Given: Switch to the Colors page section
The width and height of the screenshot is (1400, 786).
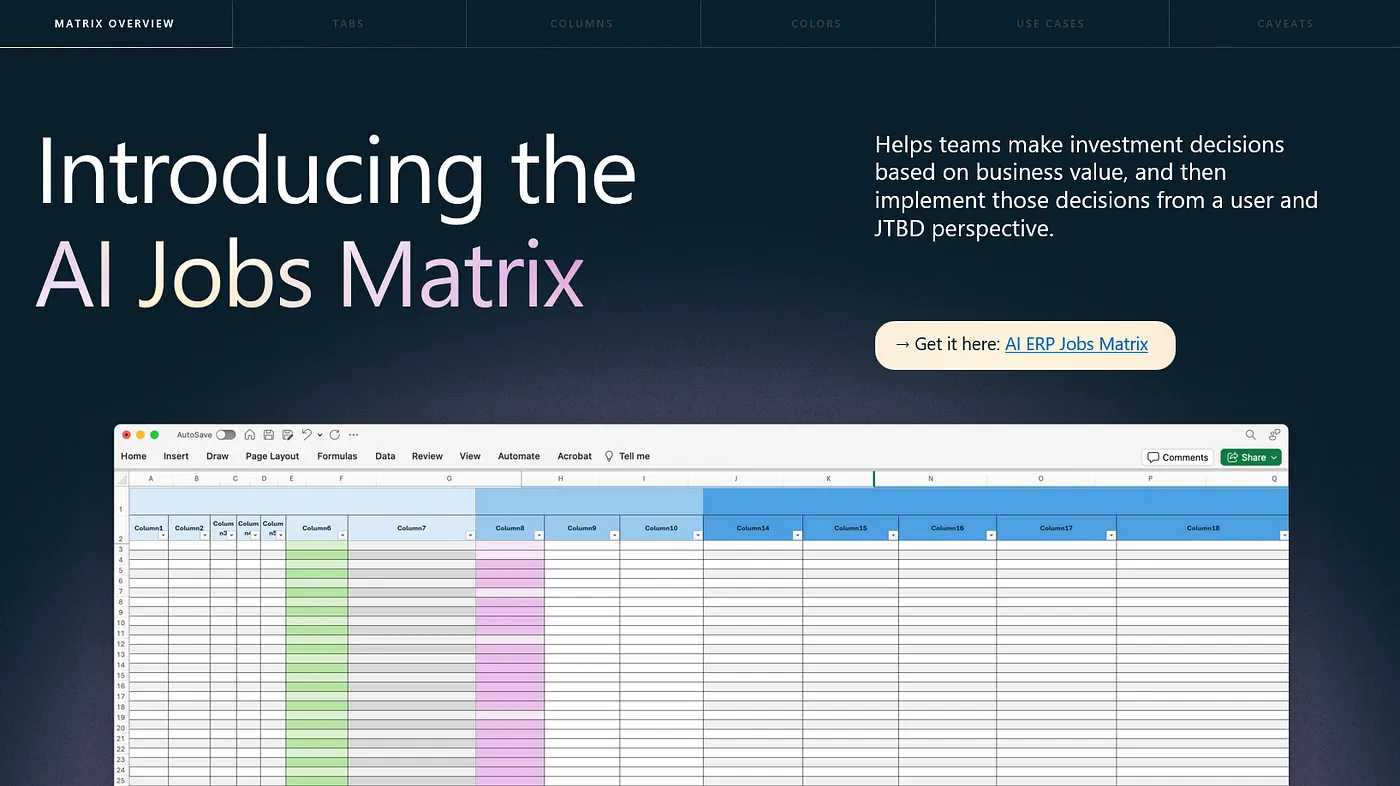Looking at the screenshot, I should (x=816, y=23).
